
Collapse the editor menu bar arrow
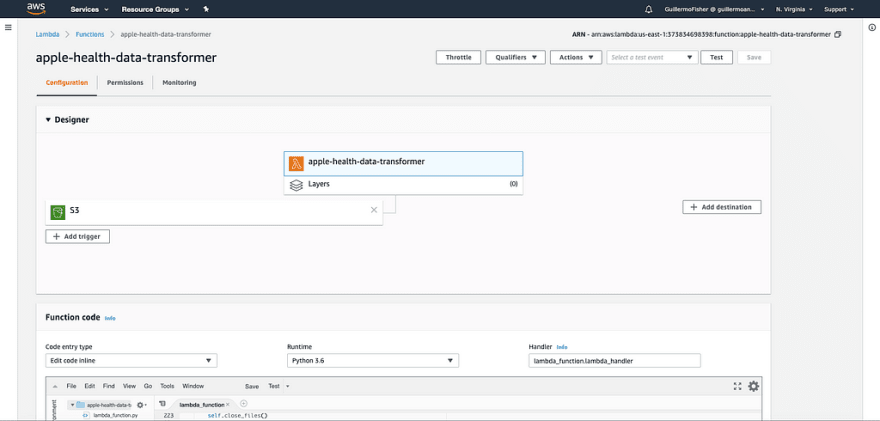[x=55, y=386]
